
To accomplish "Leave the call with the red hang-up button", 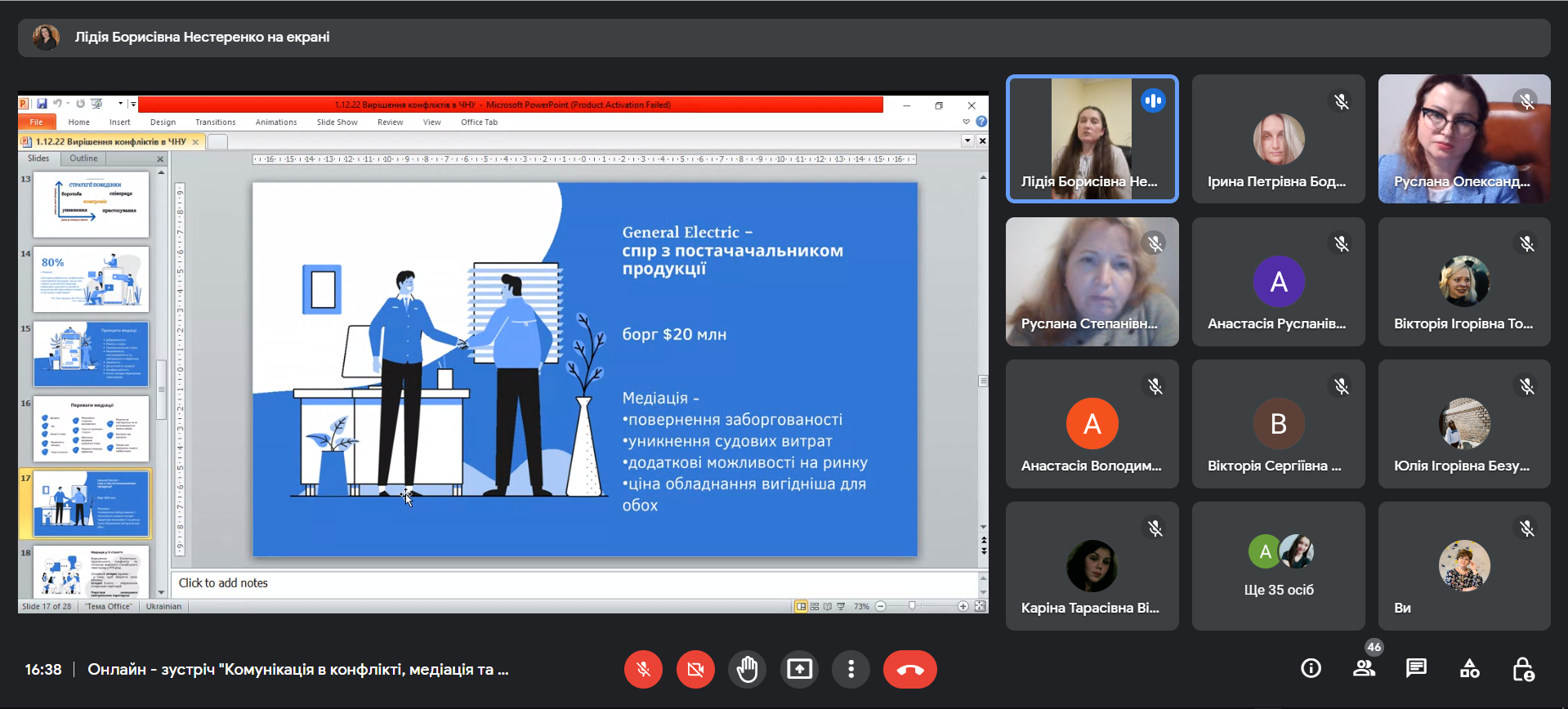I will (910, 670).
